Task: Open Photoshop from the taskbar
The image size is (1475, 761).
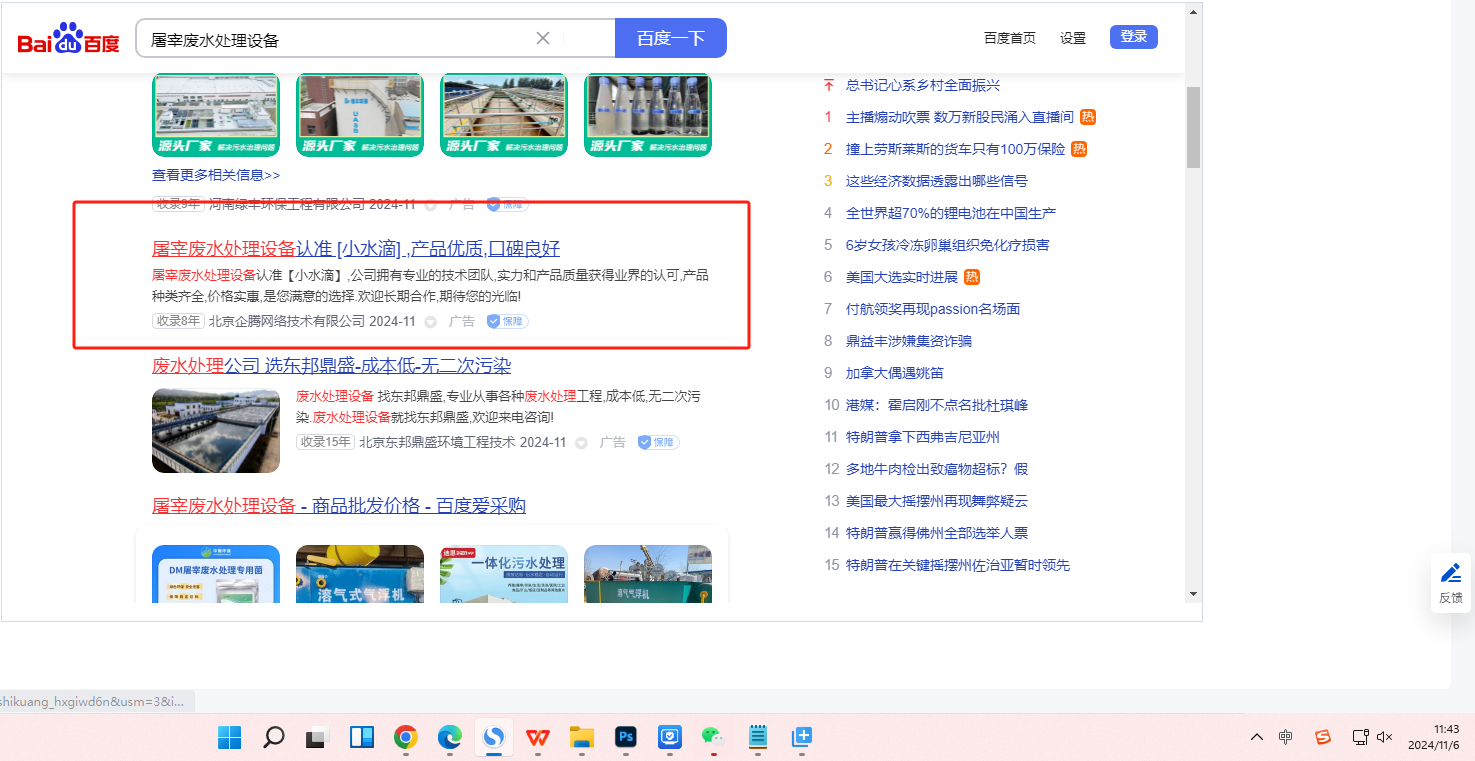Action: coord(626,738)
